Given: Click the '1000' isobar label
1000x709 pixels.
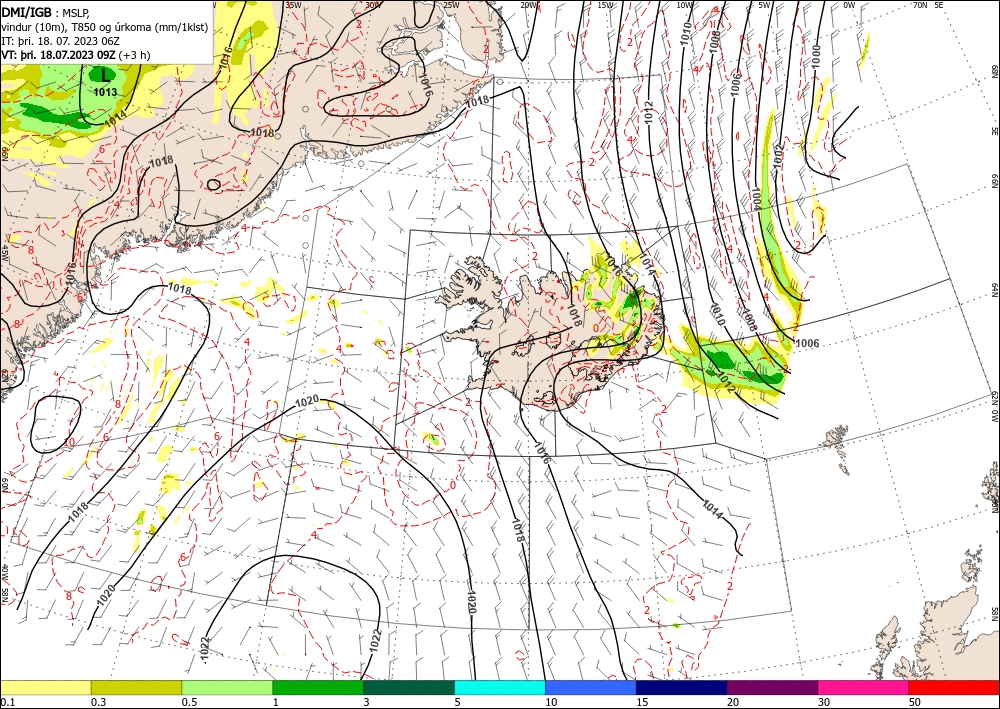Looking at the screenshot, I should point(816,57).
